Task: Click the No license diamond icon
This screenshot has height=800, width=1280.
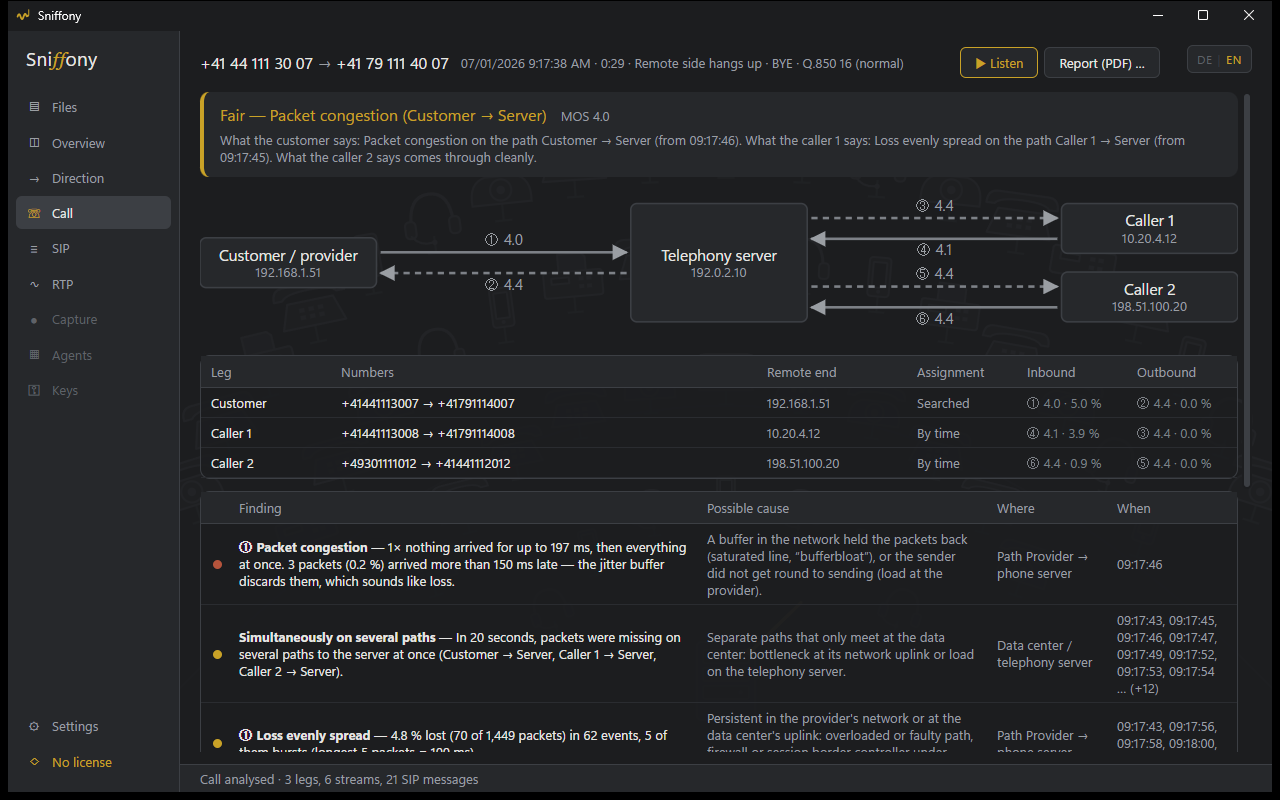Action: click(x=35, y=762)
